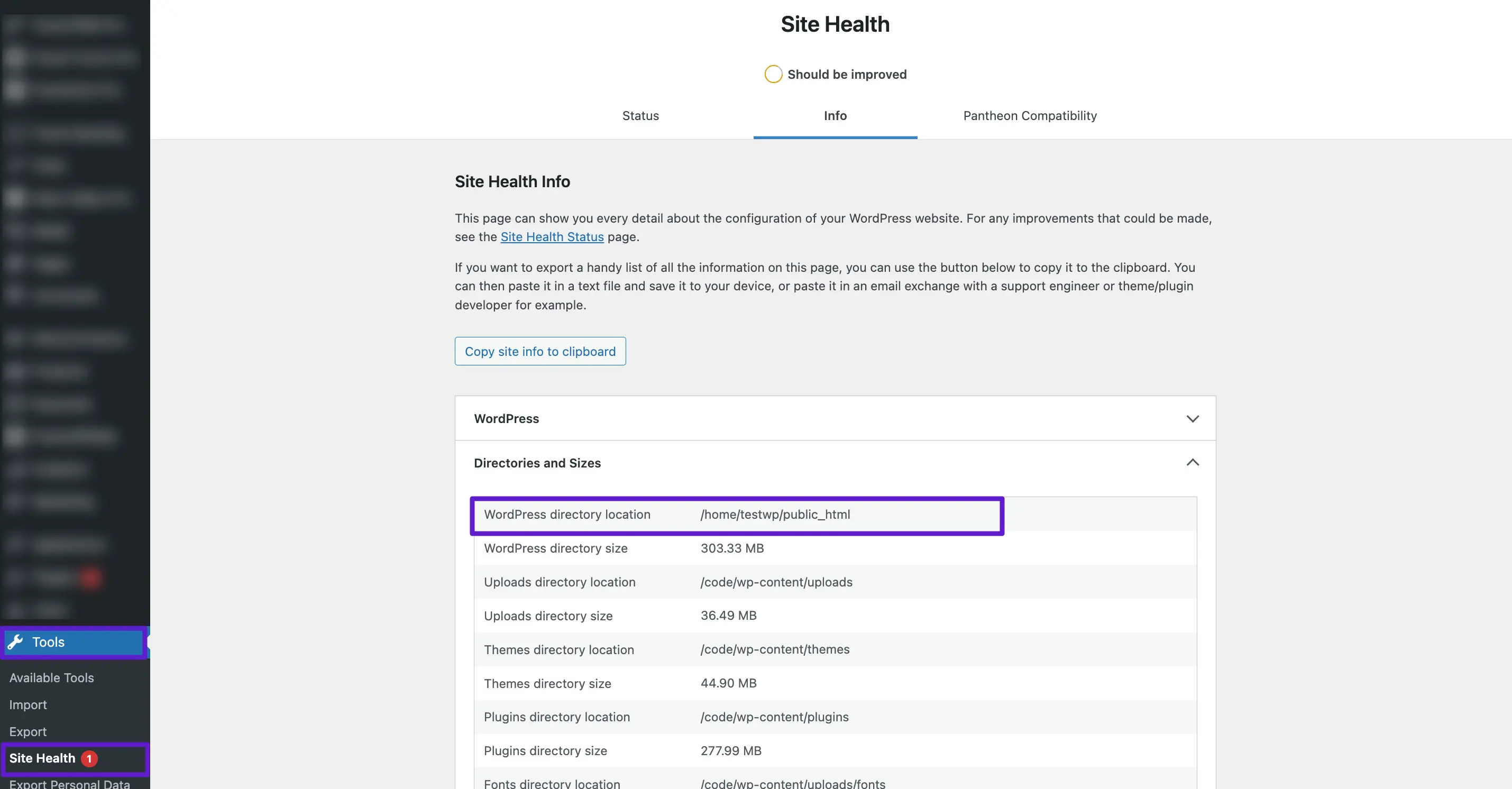The width and height of the screenshot is (1512, 789).
Task: Expand the WordPress section chevron
Action: [x=1192, y=419]
